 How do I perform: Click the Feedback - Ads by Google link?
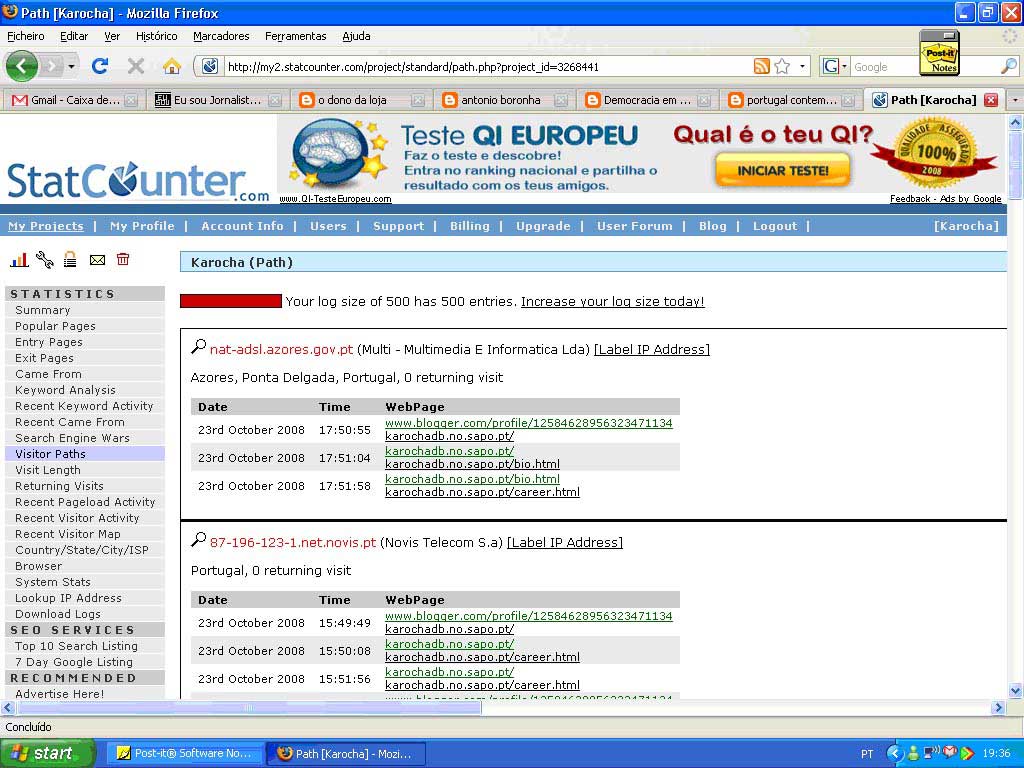pyautogui.click(x=945, y=199)
